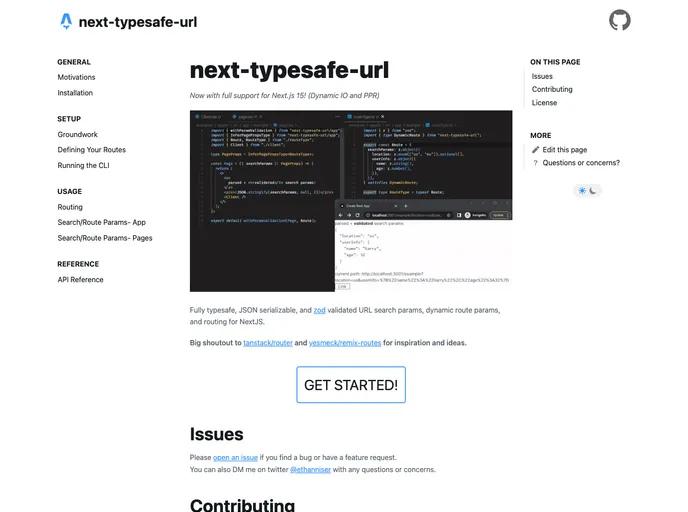Open Search/Route Params- App
Screen dimensions: 688x512
101,222
